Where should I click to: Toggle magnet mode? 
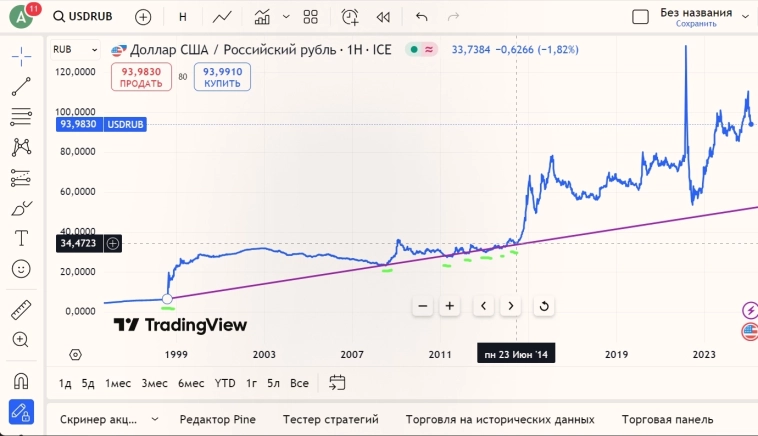[21, 381]
